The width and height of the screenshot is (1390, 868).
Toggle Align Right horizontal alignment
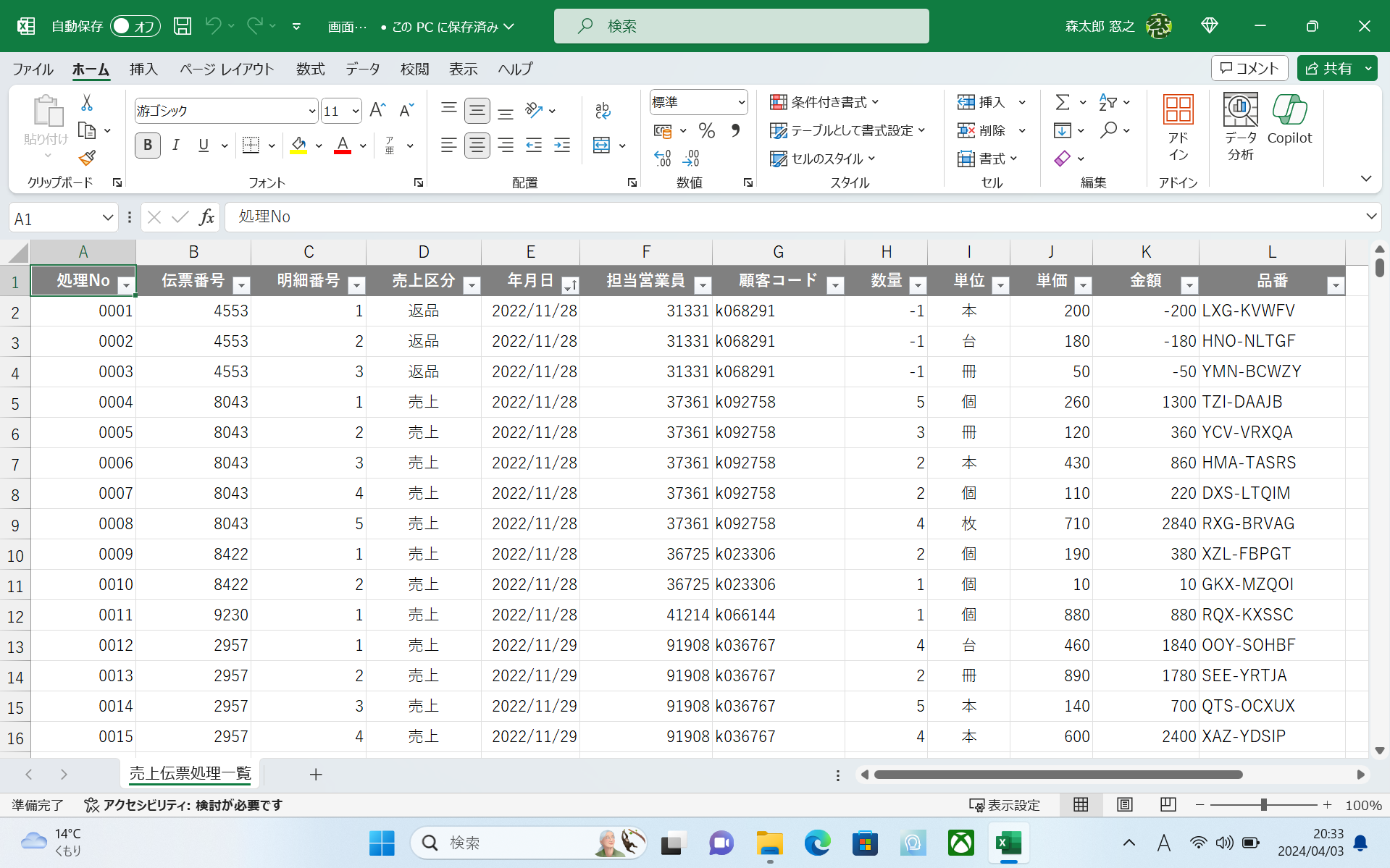click(x=506, y=146)
